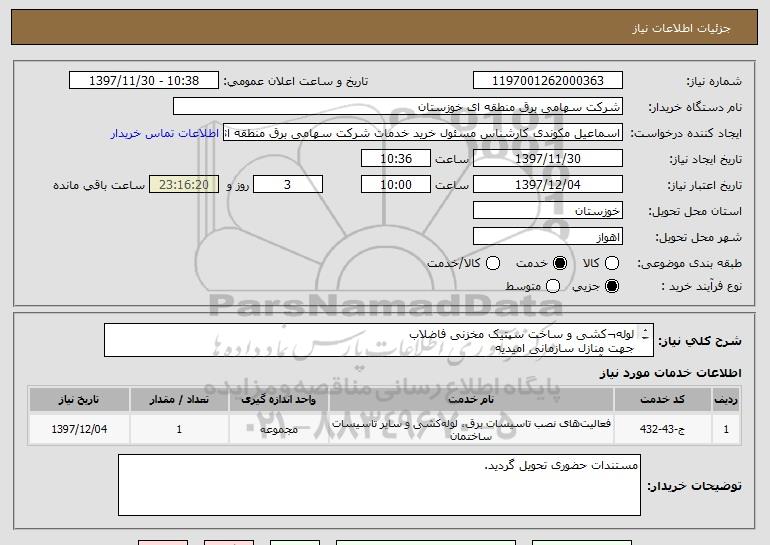The width and height of the screenshot is (770, 545).
Task: Select the کالا radio button
Action: pos(613,263)
